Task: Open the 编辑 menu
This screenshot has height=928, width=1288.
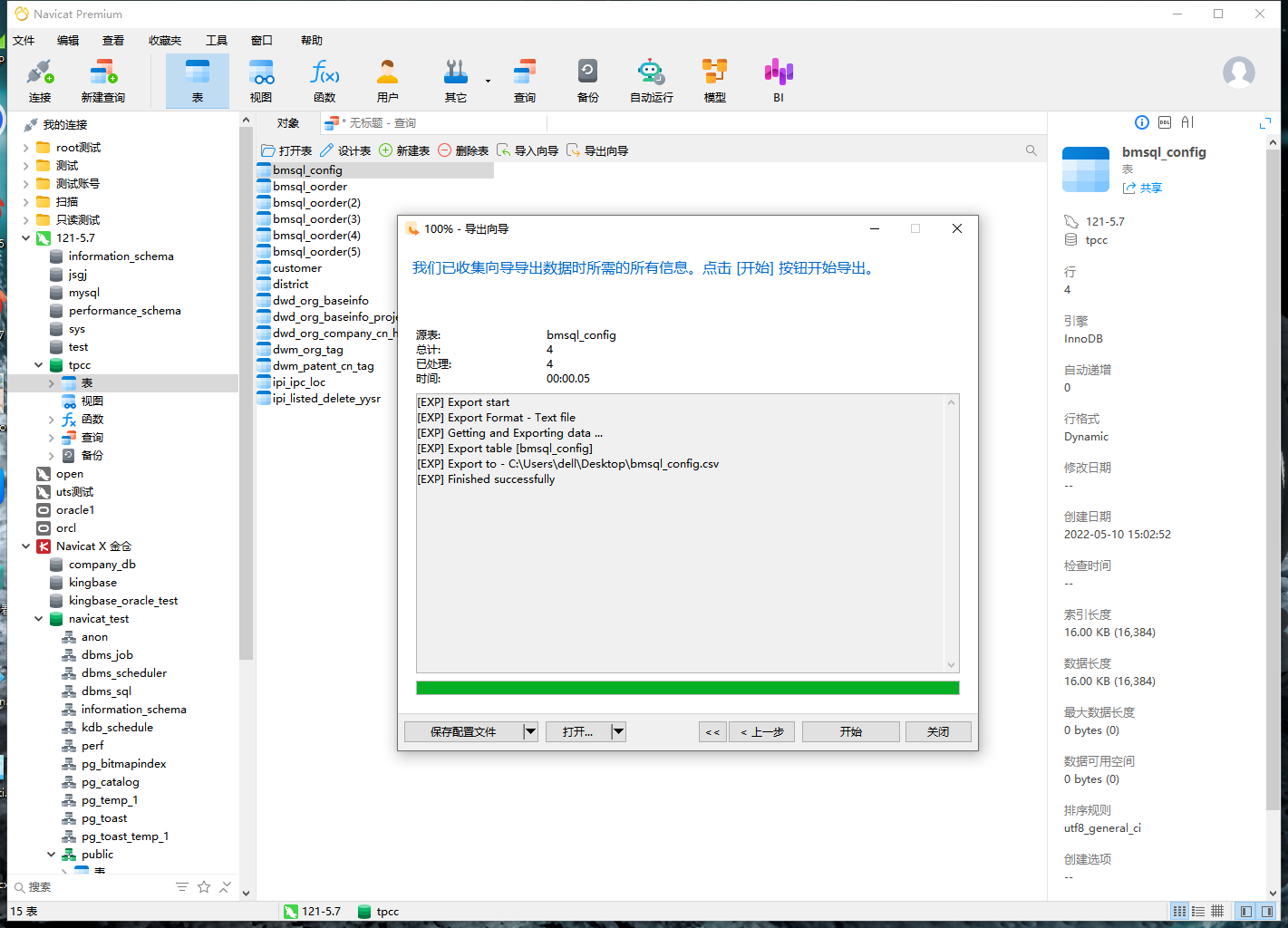Action: tap(68, 40)
